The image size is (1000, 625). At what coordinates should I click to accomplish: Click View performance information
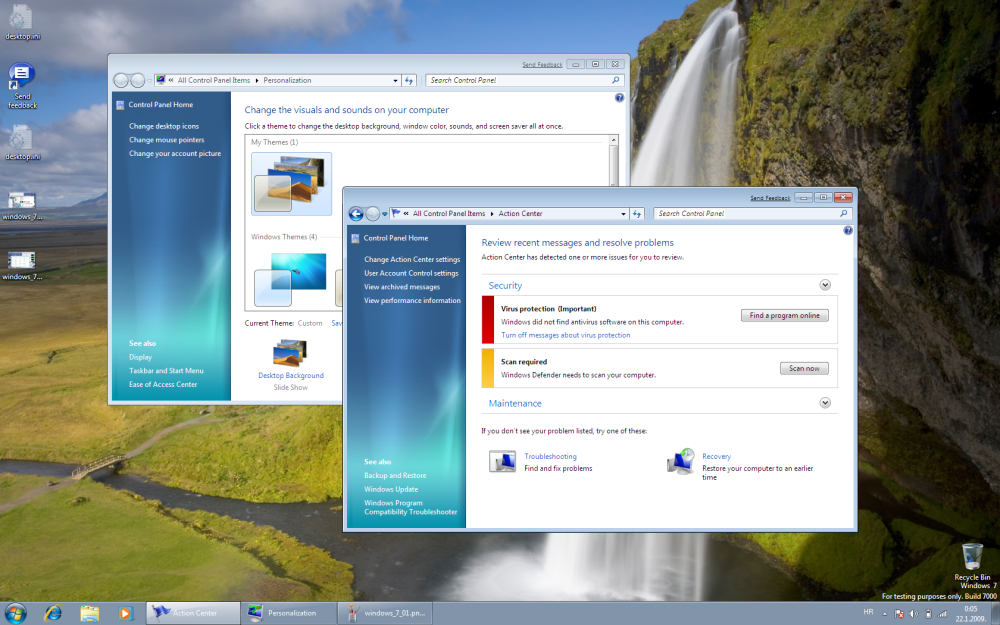(x=412, y=300)
